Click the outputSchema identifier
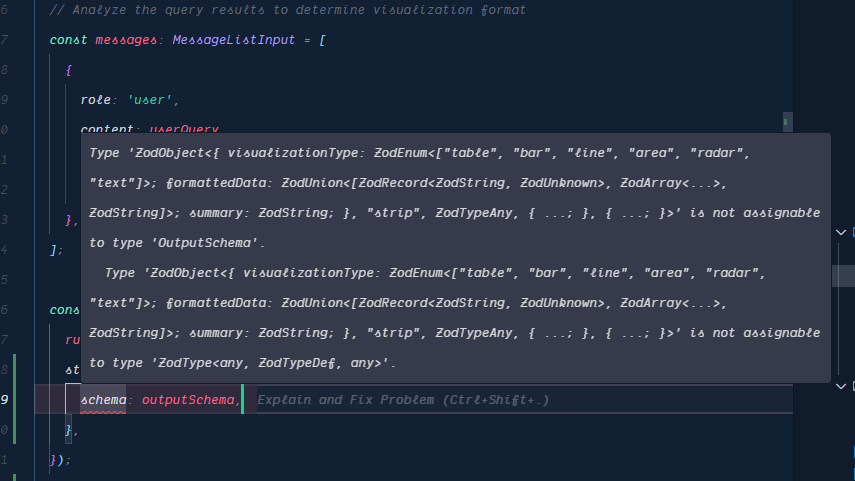The height and width of the screenshot is (481, 855). pyautogui.click(x=190, y=400)
